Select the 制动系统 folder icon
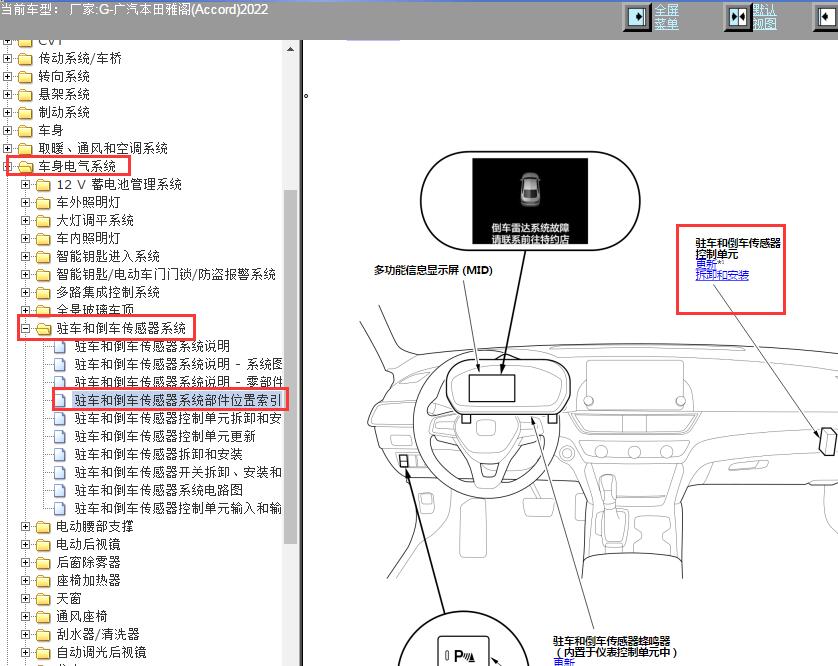The image size is (838, 666). (25, 113)
